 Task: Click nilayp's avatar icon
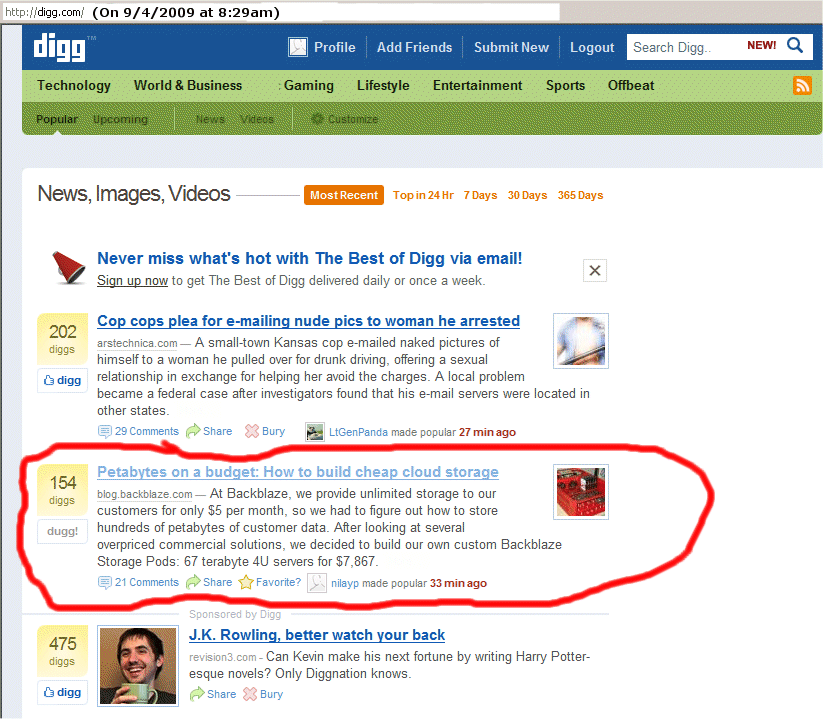pyautogui.click(x=316, y=583)
